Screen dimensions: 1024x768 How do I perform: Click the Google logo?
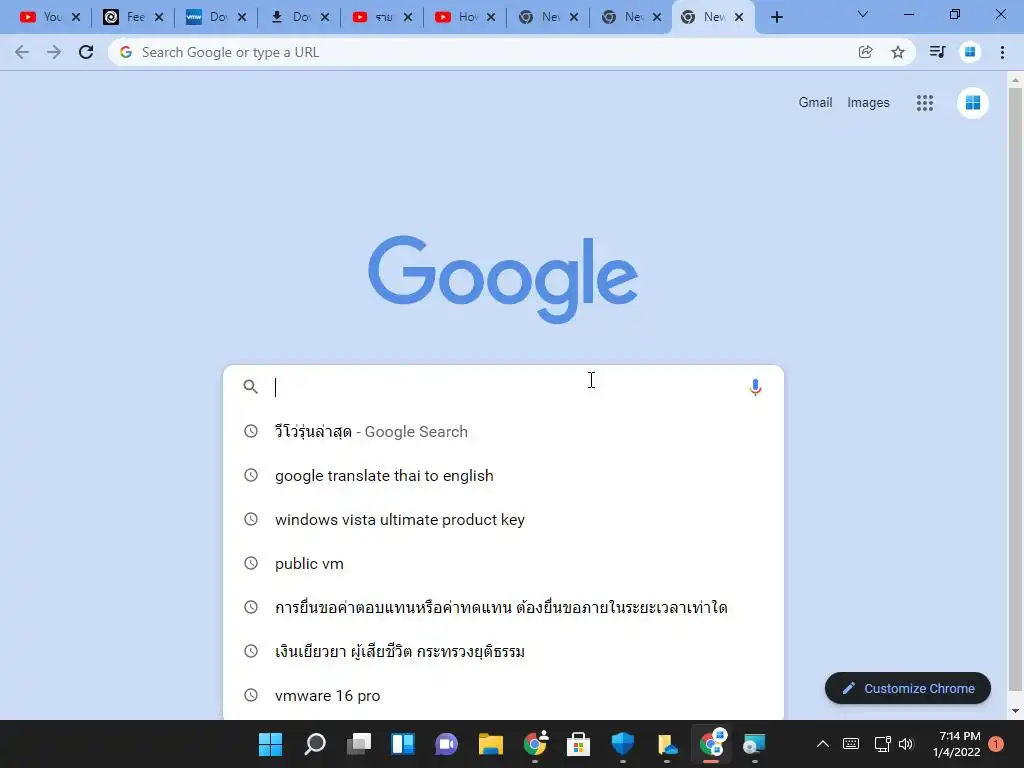pyautogui.click(x=503, y=279)
